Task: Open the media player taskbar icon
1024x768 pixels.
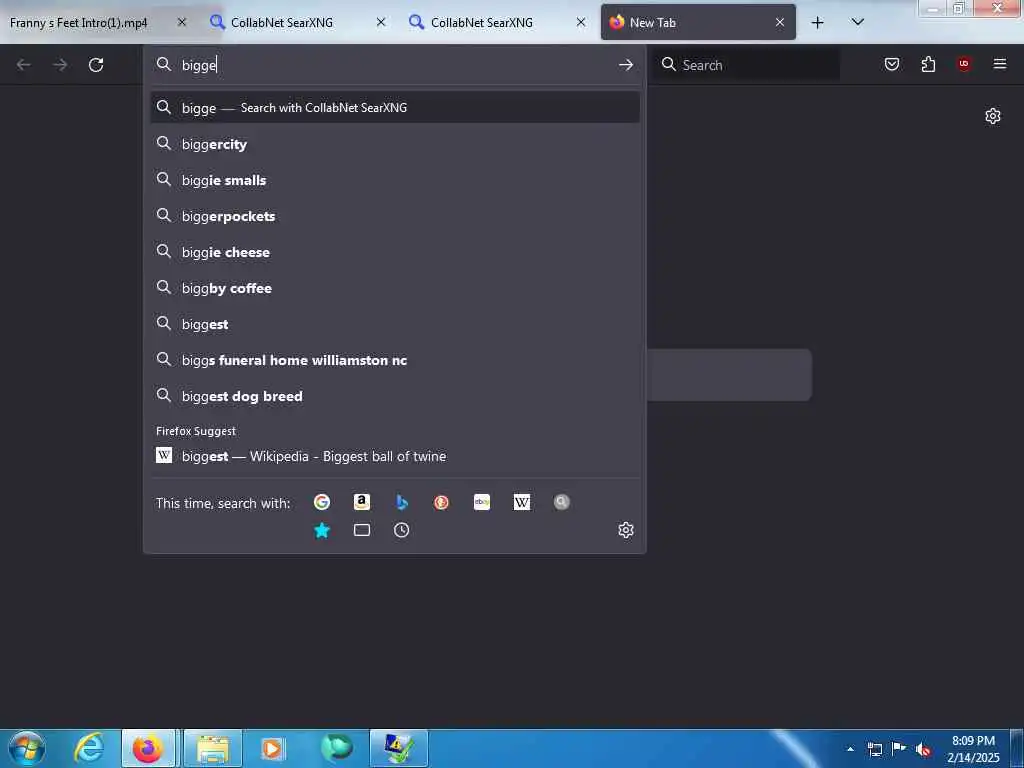Action: click(x=273, y=748)
